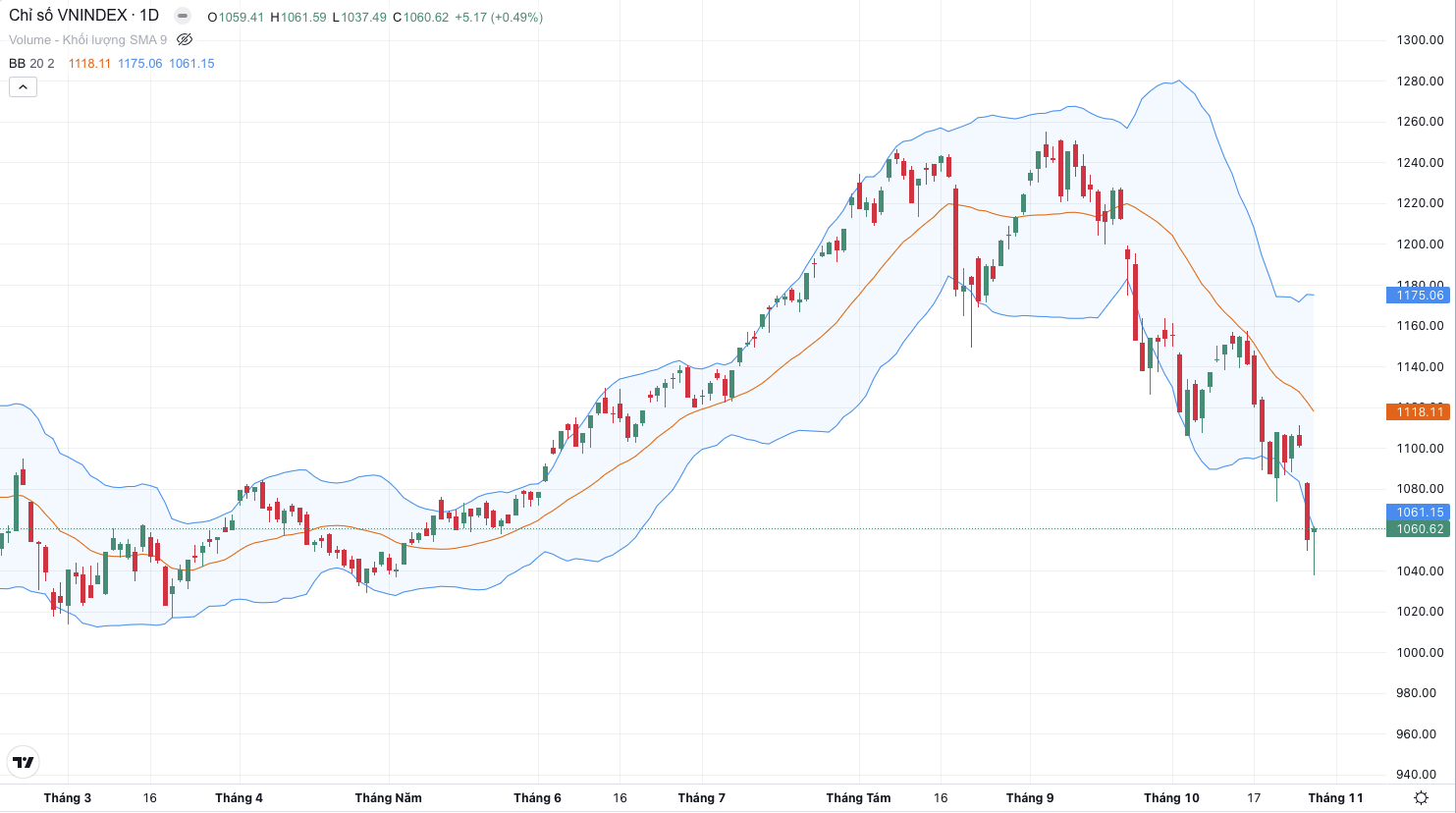Image resolution: width=1456 pixels, height=813 pixels.
Task: Click the orange 1118.11 price axis tag
Action: click(x=1420, y=412)
